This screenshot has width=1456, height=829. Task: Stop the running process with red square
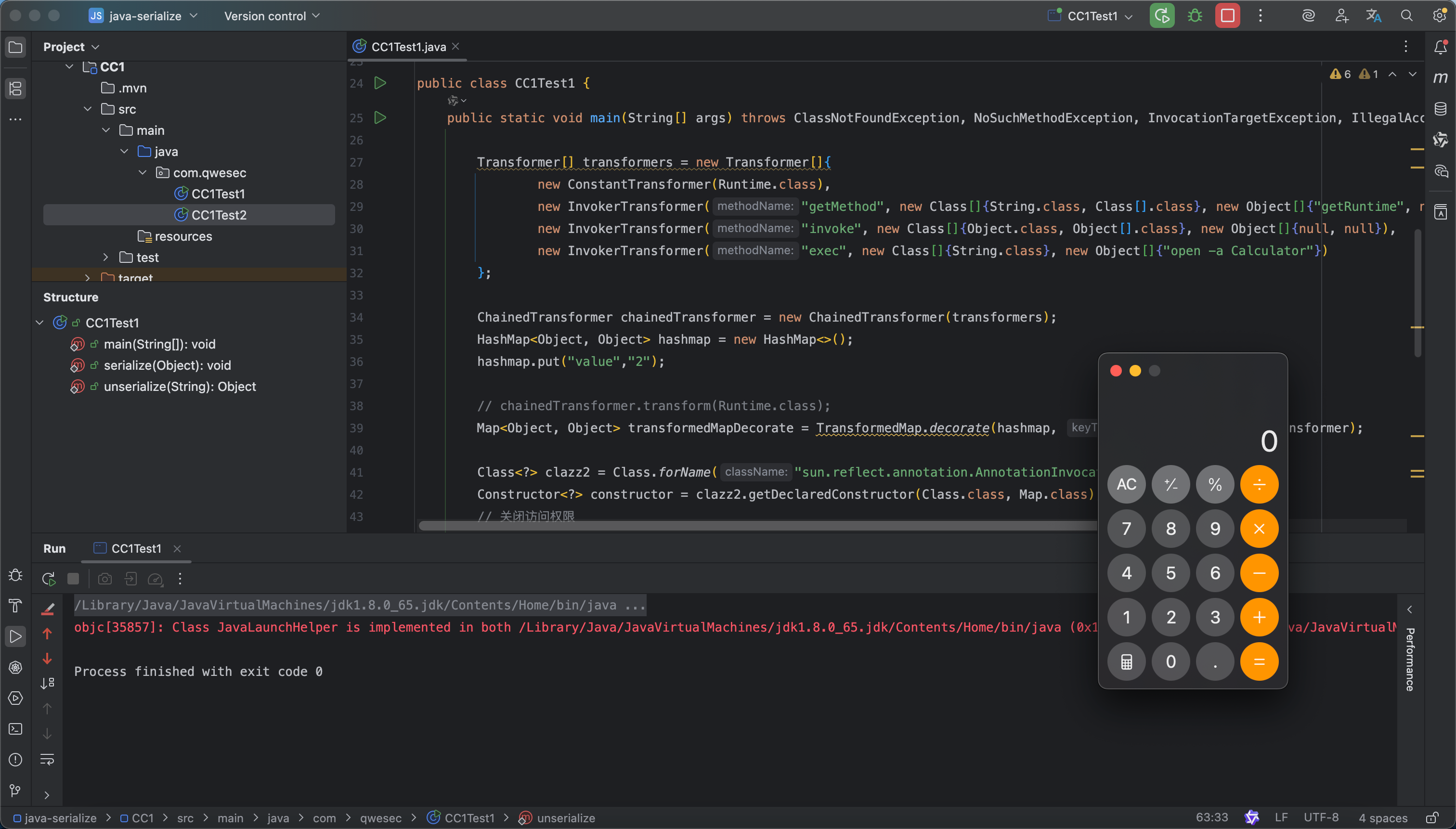click(x=1227, y=16)
